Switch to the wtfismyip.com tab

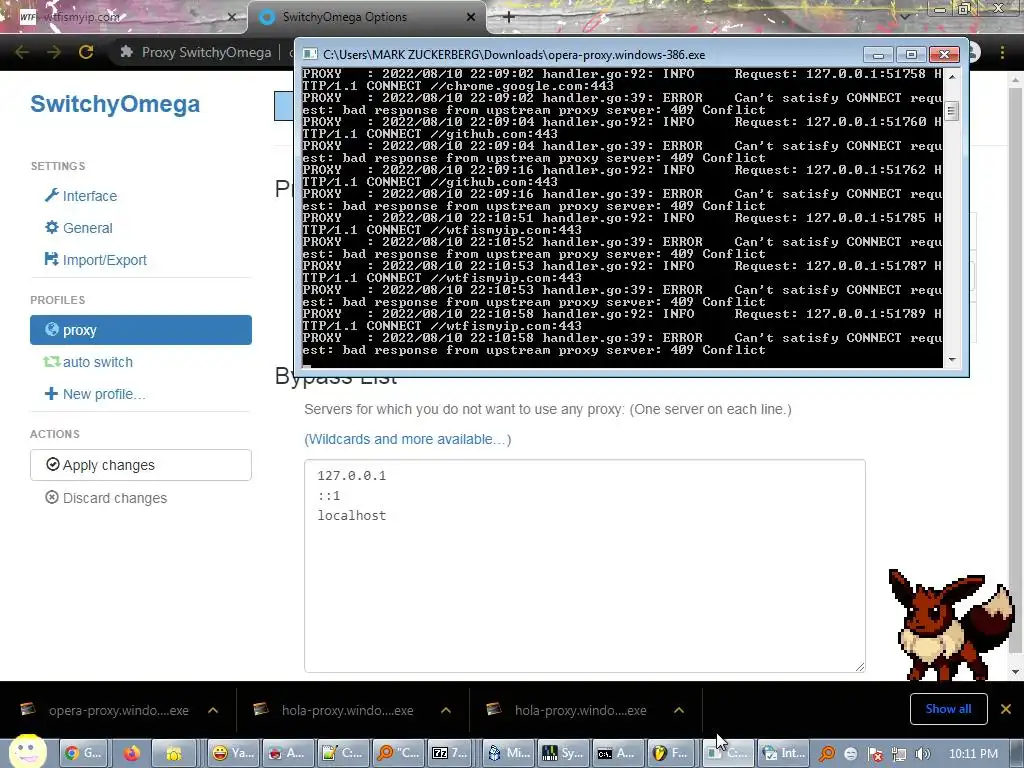124,17
